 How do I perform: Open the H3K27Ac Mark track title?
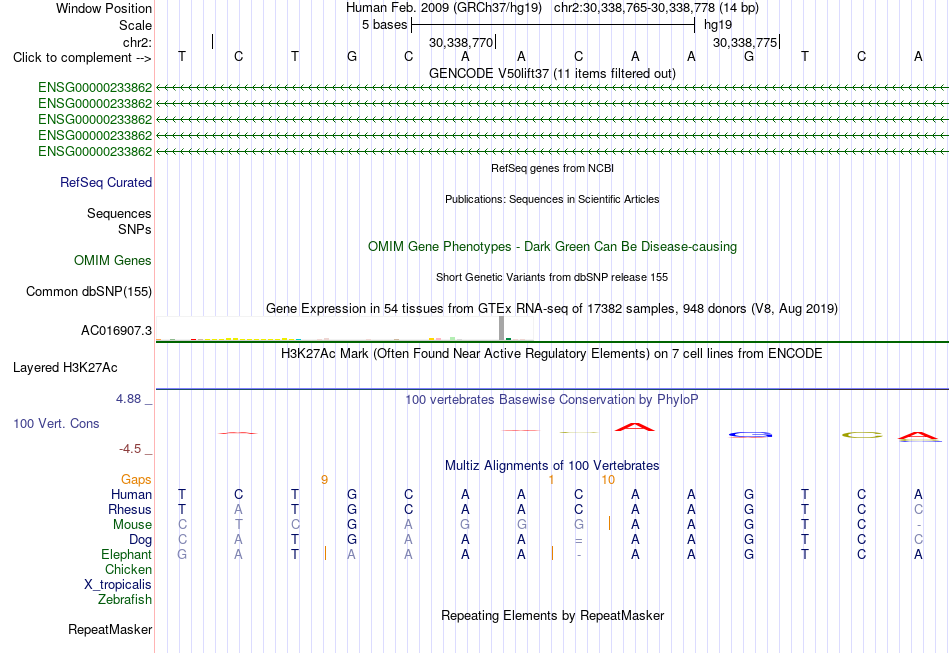click(x=552, y=353)
